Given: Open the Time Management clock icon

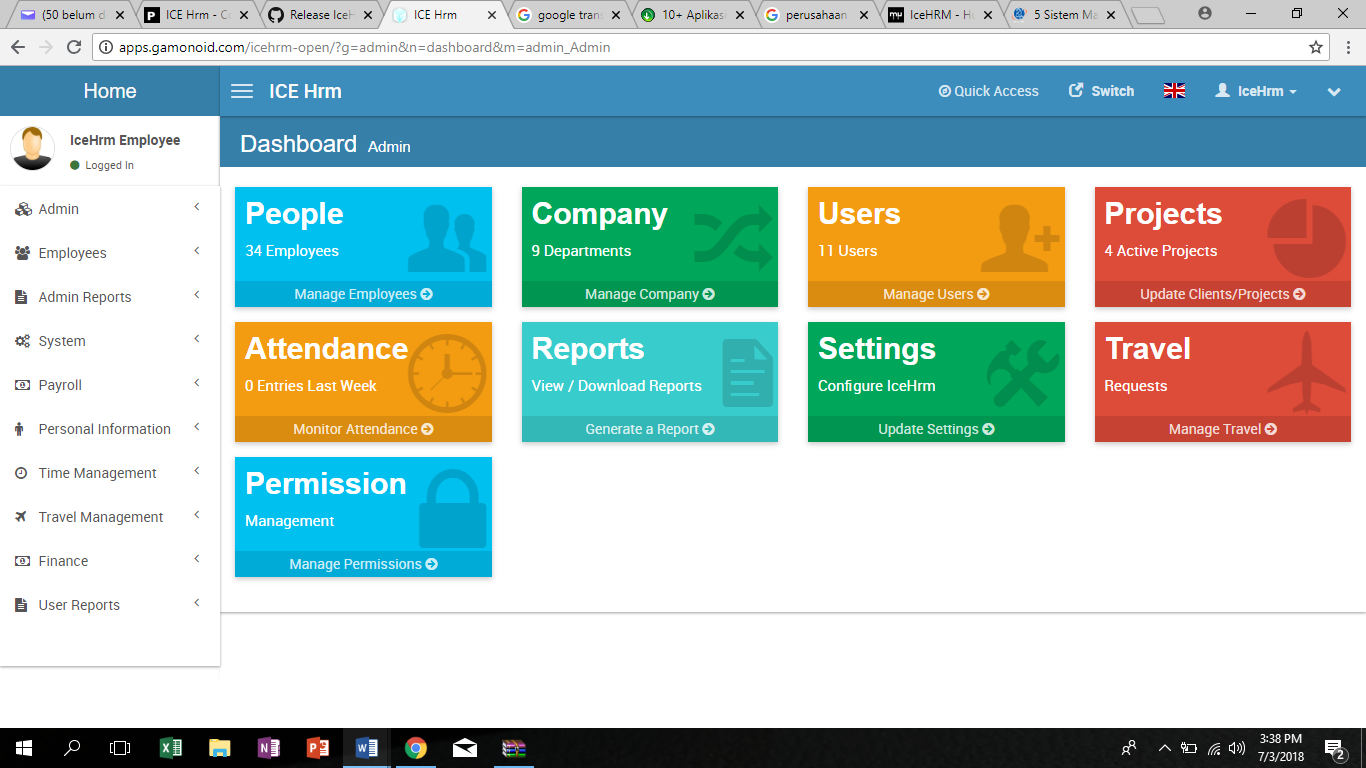Looking at the screenshot, I should tap(22, 472).
